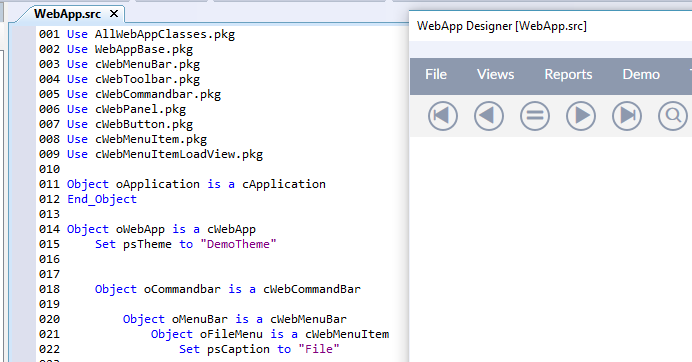Screen dimensions: 692x362
Task: Click "cWebMenuBar.pkg" on line 003
Action: coord(147,64)
